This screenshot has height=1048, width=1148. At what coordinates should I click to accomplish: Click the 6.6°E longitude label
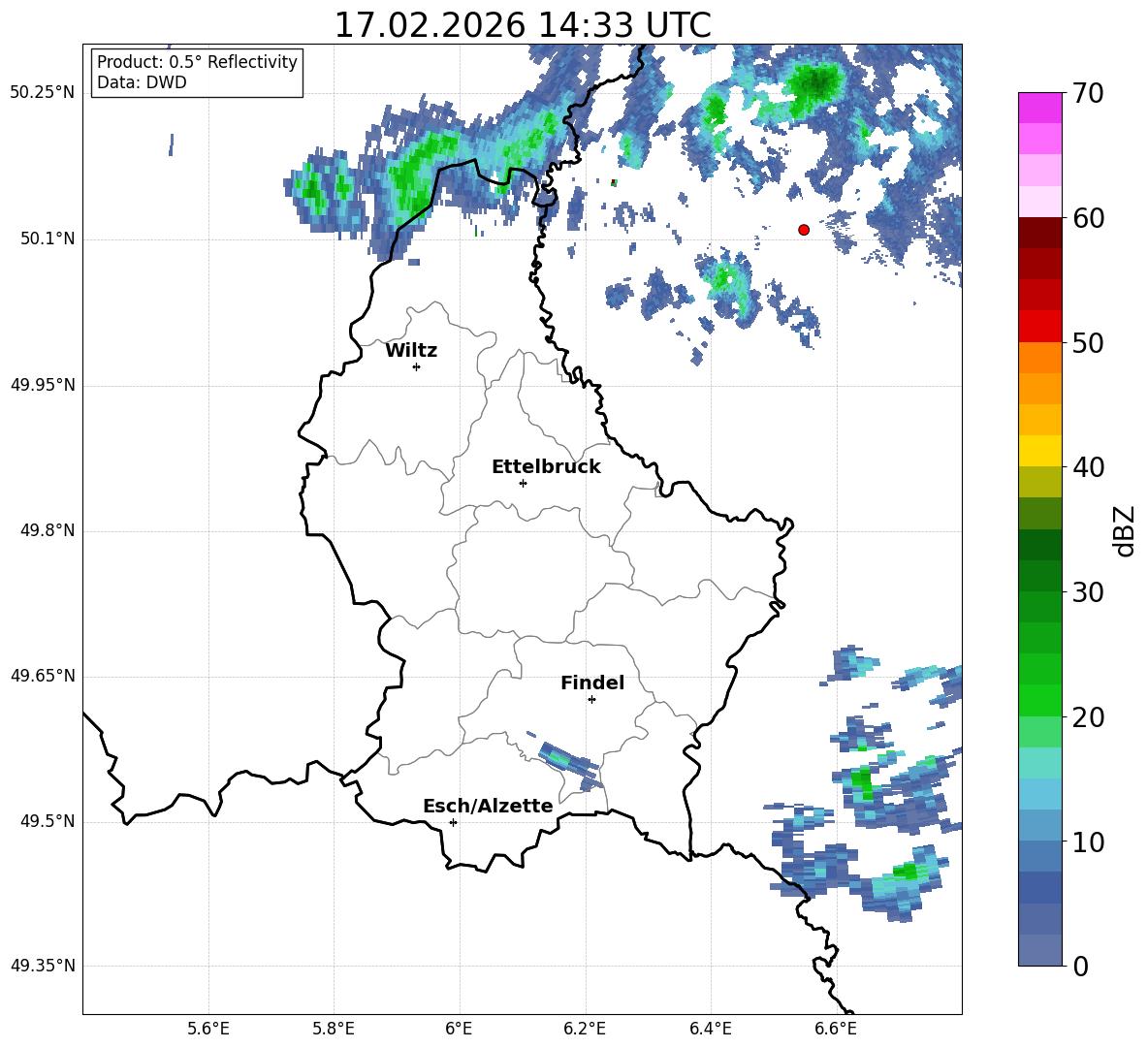click(x=836, y=1029)
